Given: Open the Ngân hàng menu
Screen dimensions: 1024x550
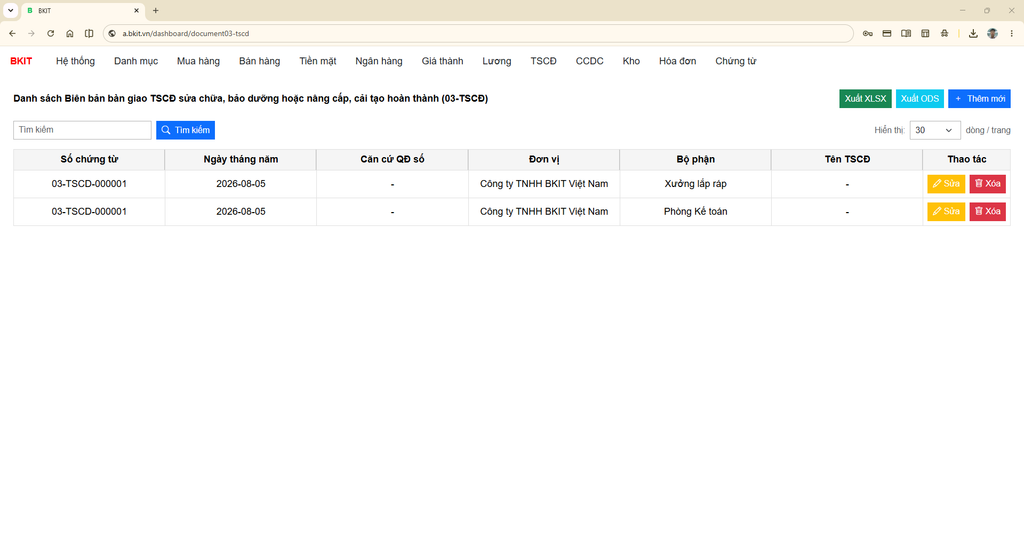Looking at the screenshot, I should (x=379, y=61).
